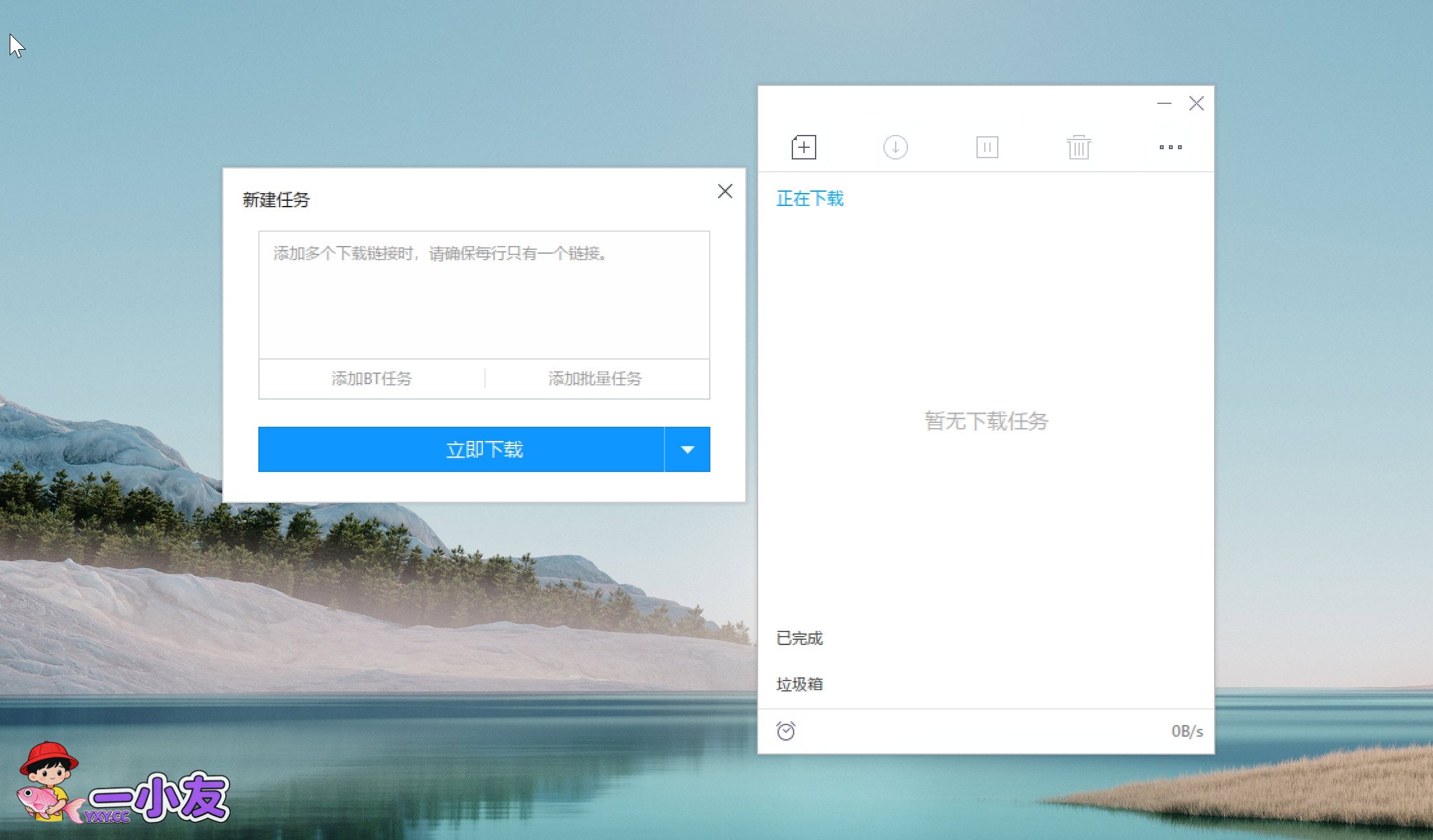The height and width of the screenshot is (840, 1433).
Task: Close the download manager window
Action: (1196, 103)
